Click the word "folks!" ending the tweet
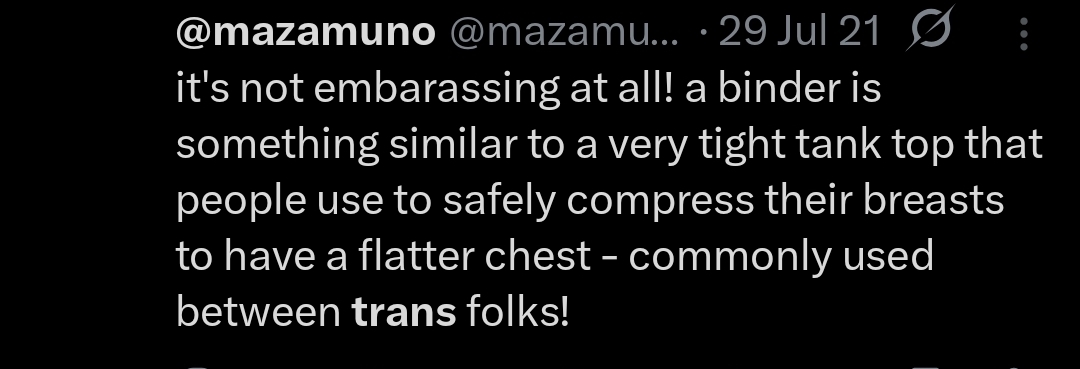 click(x=518, y=311)
